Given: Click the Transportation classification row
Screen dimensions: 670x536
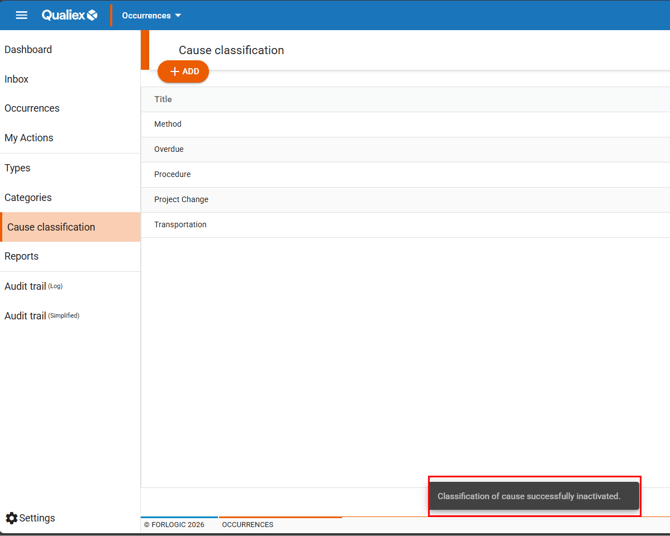Looking at the screenshot, I should 180,224.
